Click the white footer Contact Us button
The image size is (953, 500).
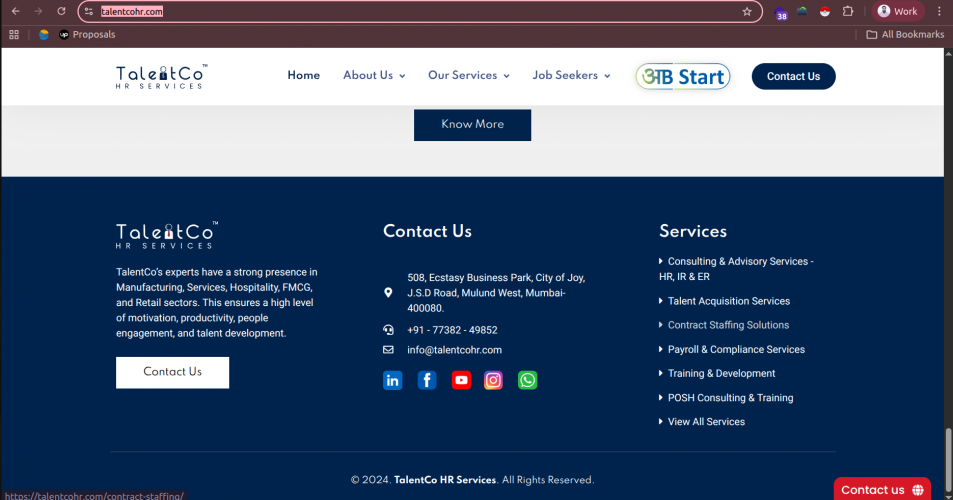173,372
